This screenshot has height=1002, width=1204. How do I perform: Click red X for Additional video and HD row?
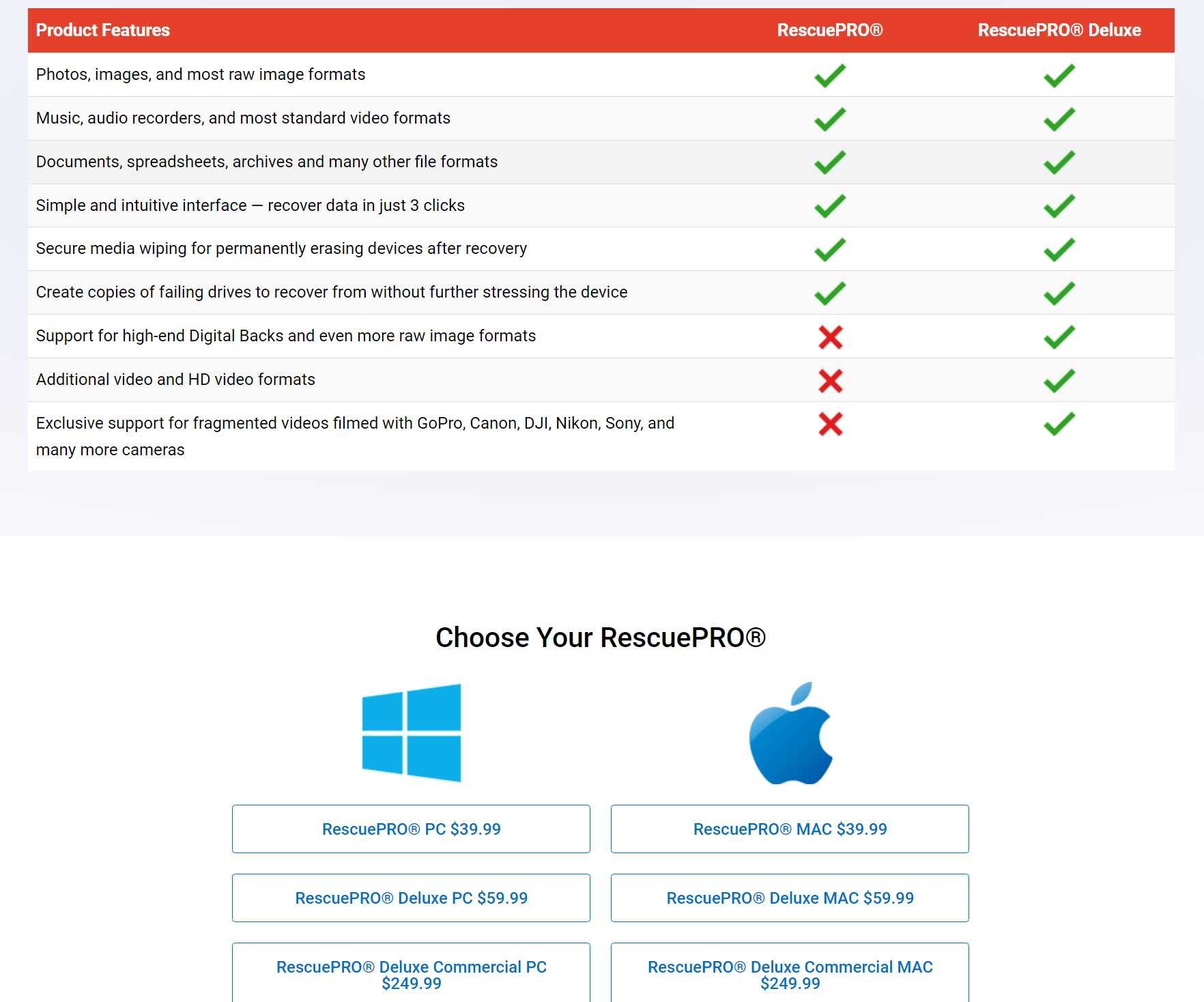click(831, 381)
